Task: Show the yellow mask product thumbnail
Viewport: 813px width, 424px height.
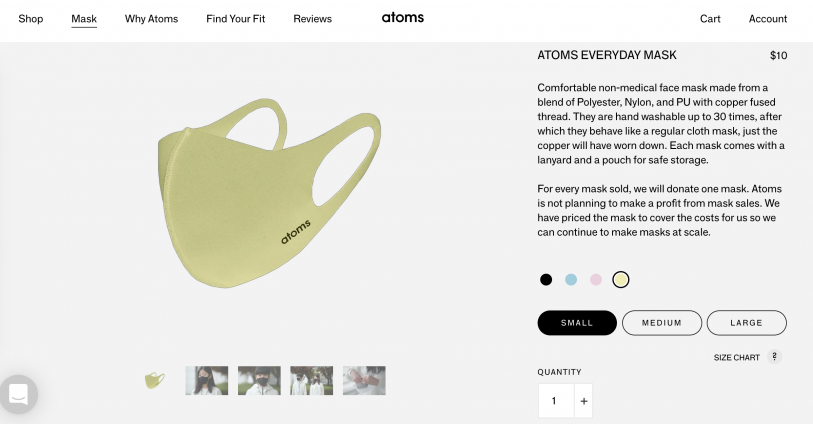Action: tap(154, 380)
